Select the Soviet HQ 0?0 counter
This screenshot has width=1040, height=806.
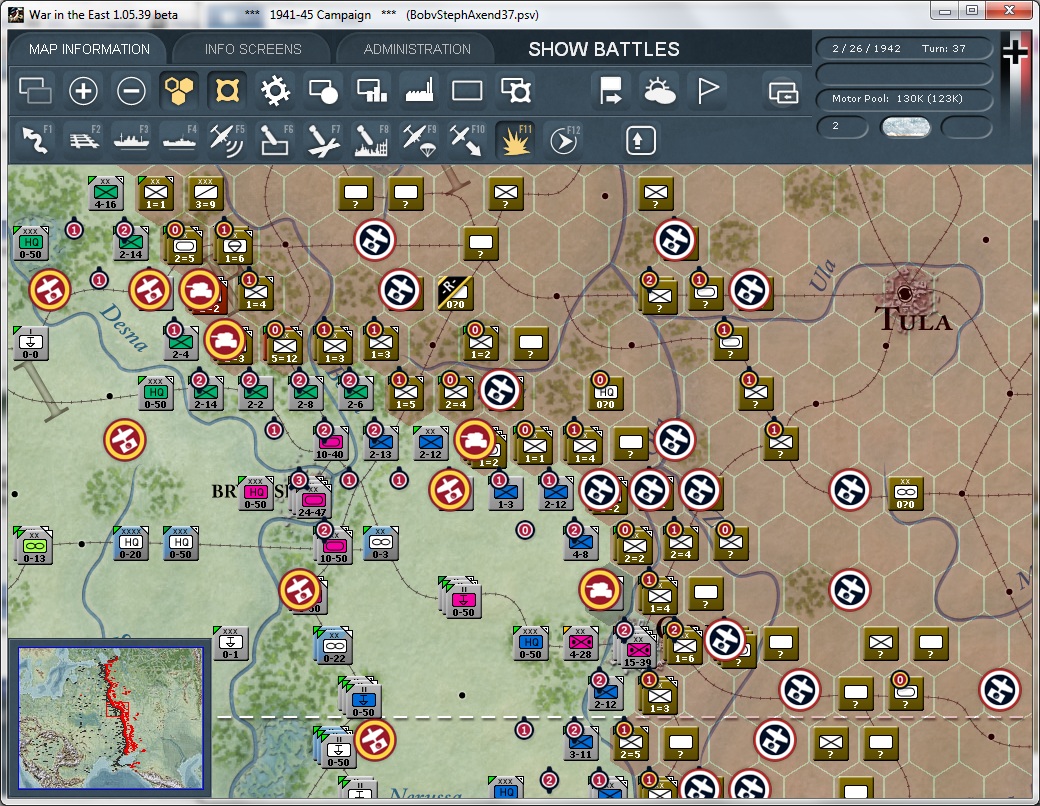point(604,393)
